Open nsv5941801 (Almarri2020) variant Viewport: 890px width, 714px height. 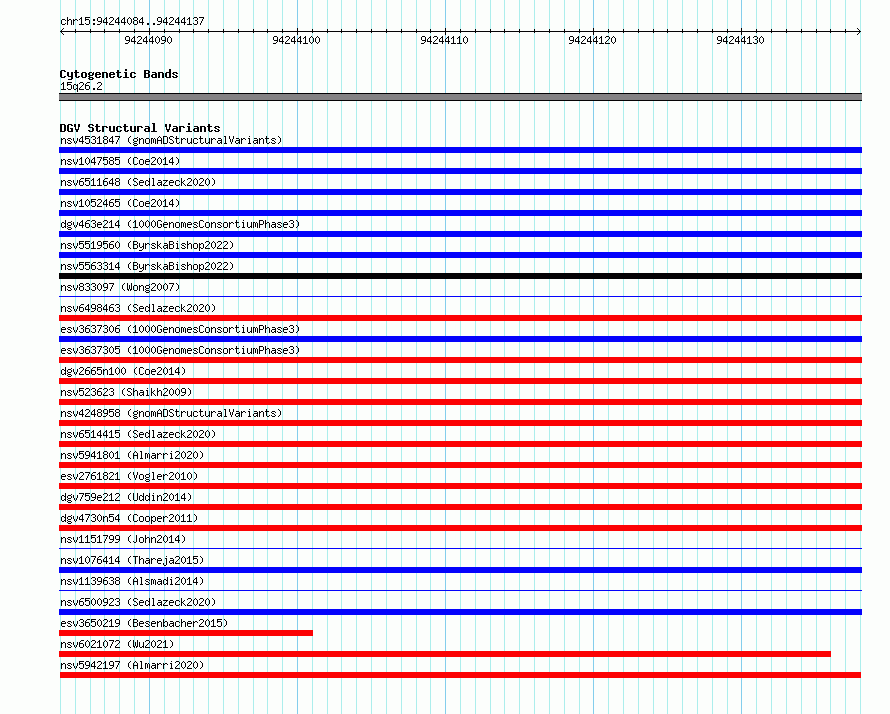pyautogui.click(x=132, y=455)
